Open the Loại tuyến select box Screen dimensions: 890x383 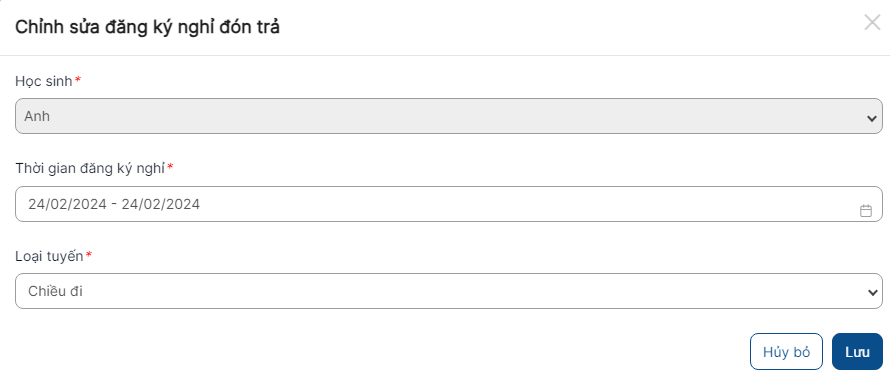click(x=448, y=291)
